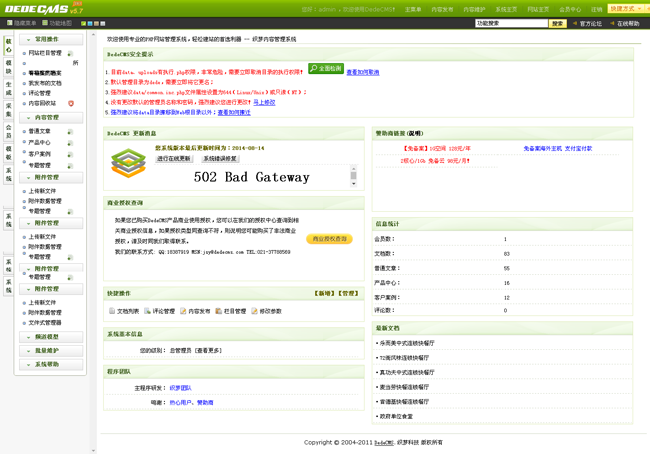The width and height of the screenshot is (650, 454).
Task: Click the add icon beside sidebar 产品中心
Action: pos(70,143)
